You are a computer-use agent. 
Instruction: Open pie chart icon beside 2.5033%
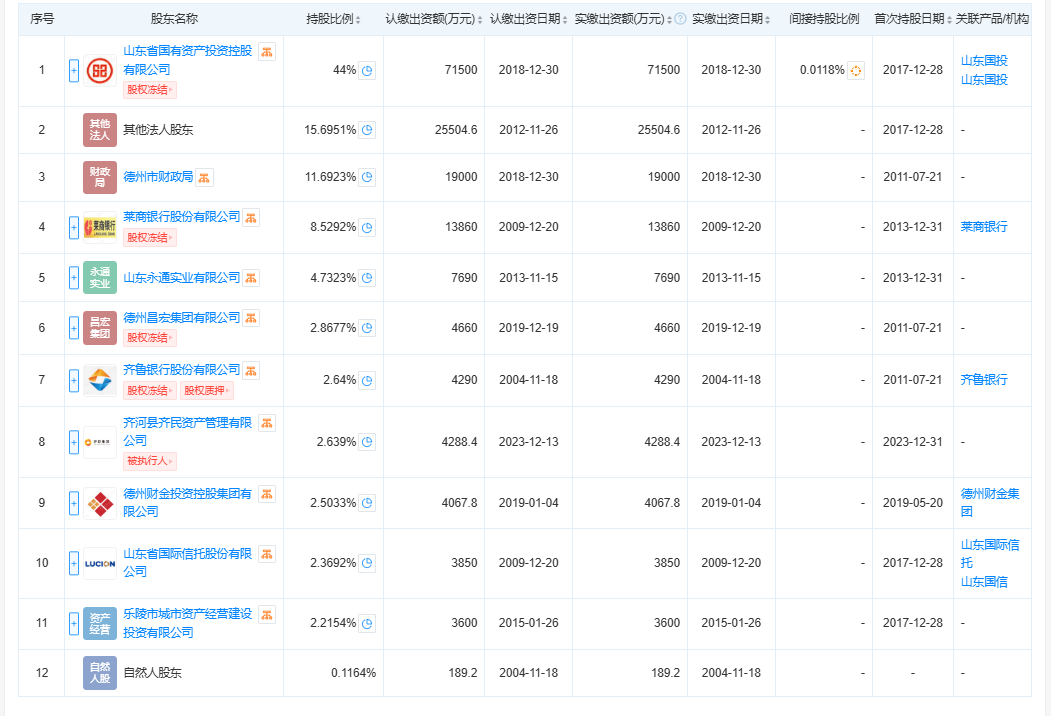367,503
